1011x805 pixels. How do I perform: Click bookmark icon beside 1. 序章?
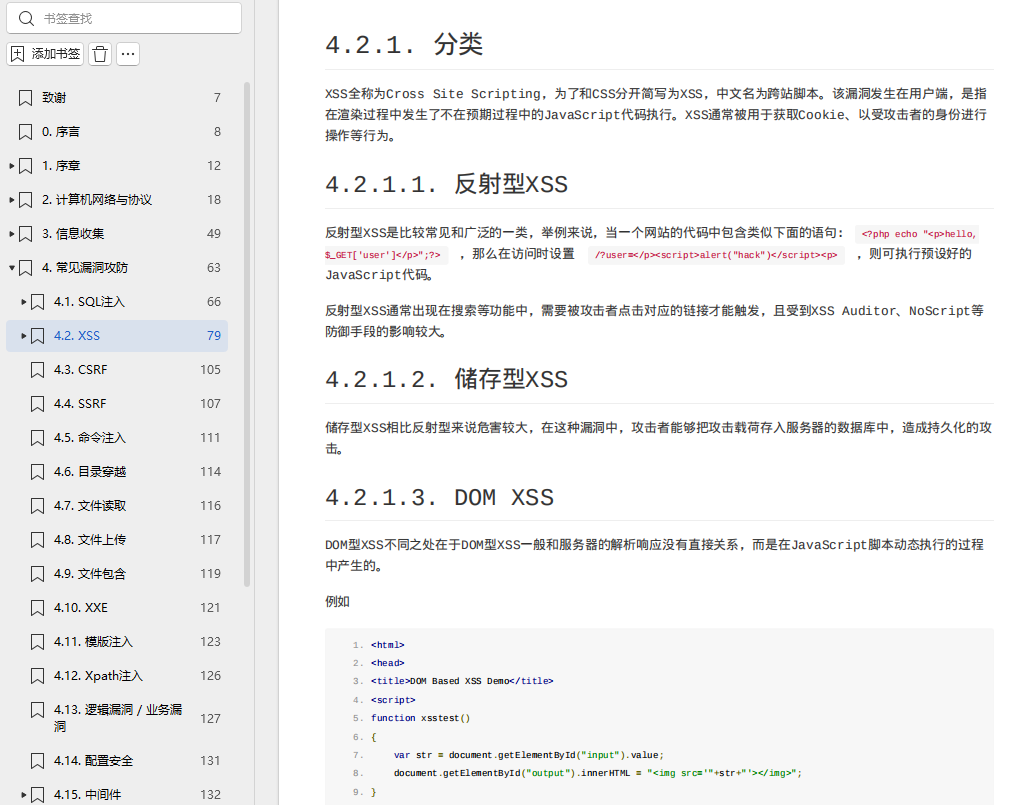point(25,166)
